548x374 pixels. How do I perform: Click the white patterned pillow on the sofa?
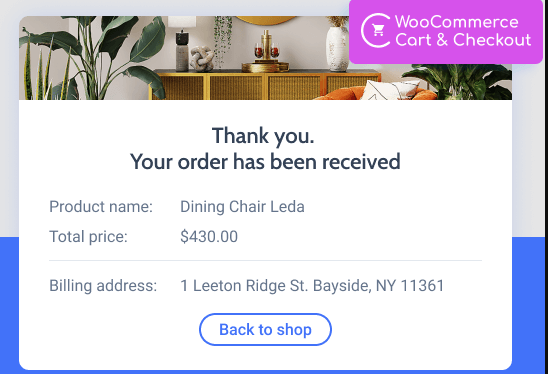[x=388, y=90]
